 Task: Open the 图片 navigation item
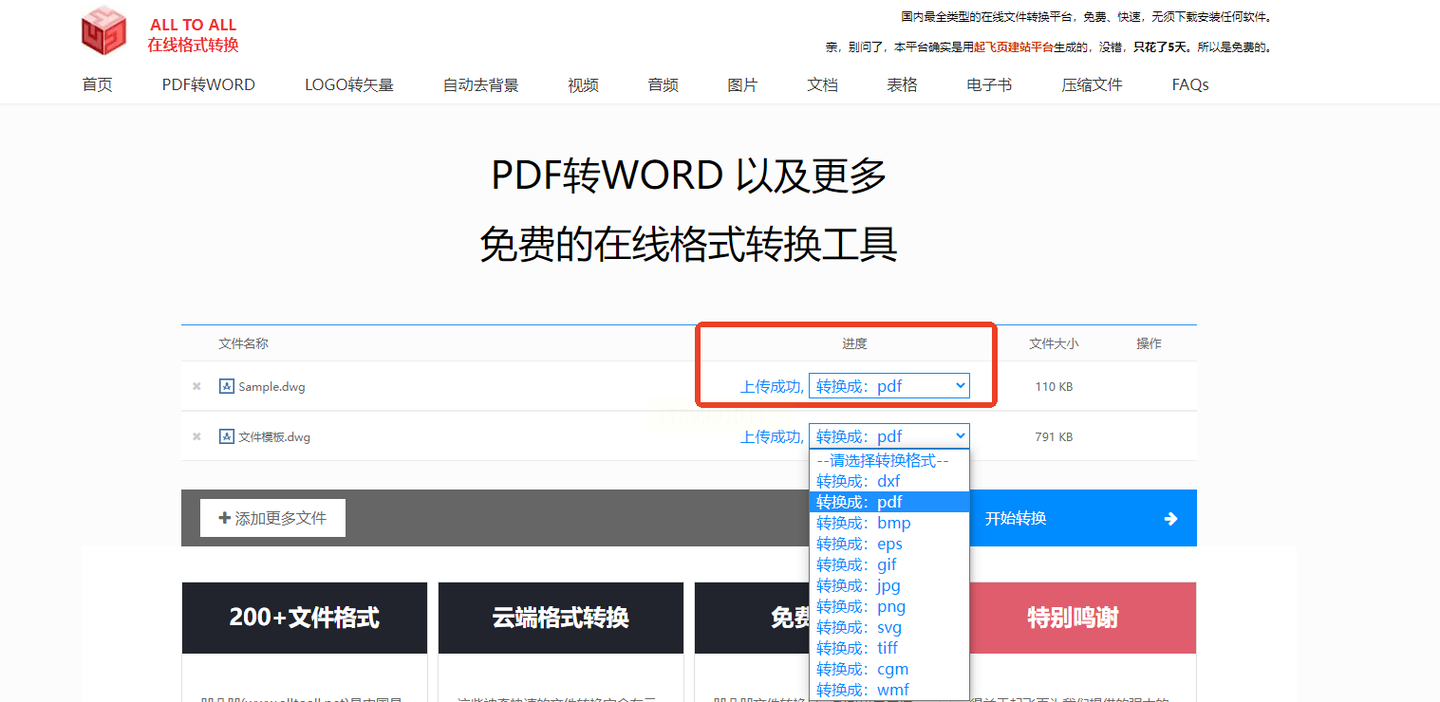coord(743,85)
